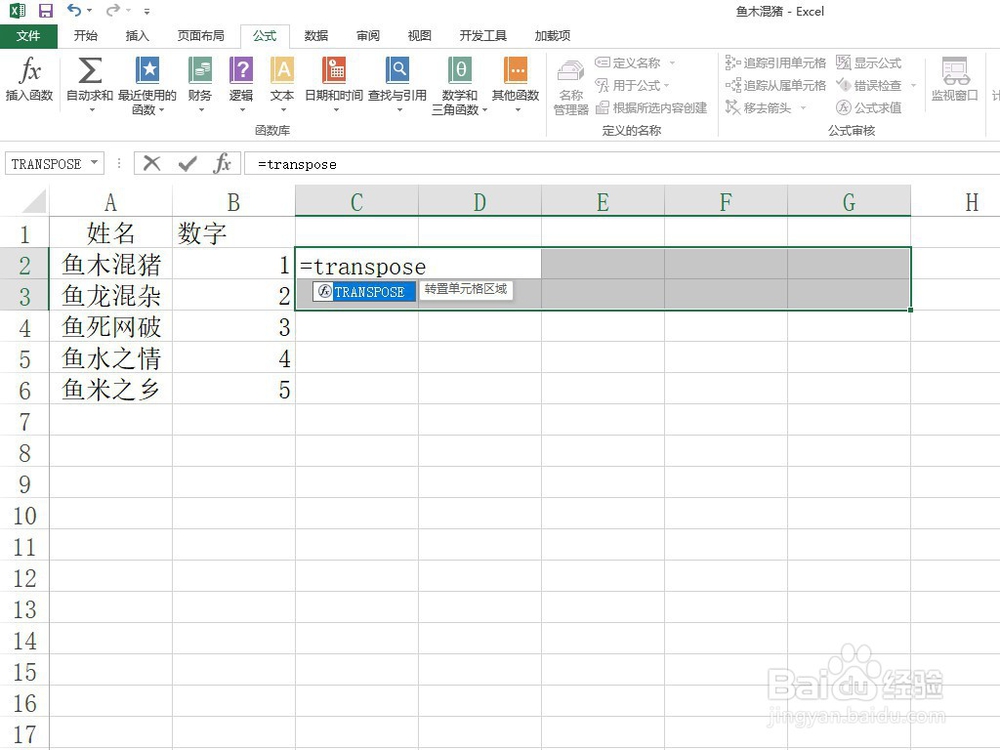Click the Redo arrow icon

pos(113,10)
